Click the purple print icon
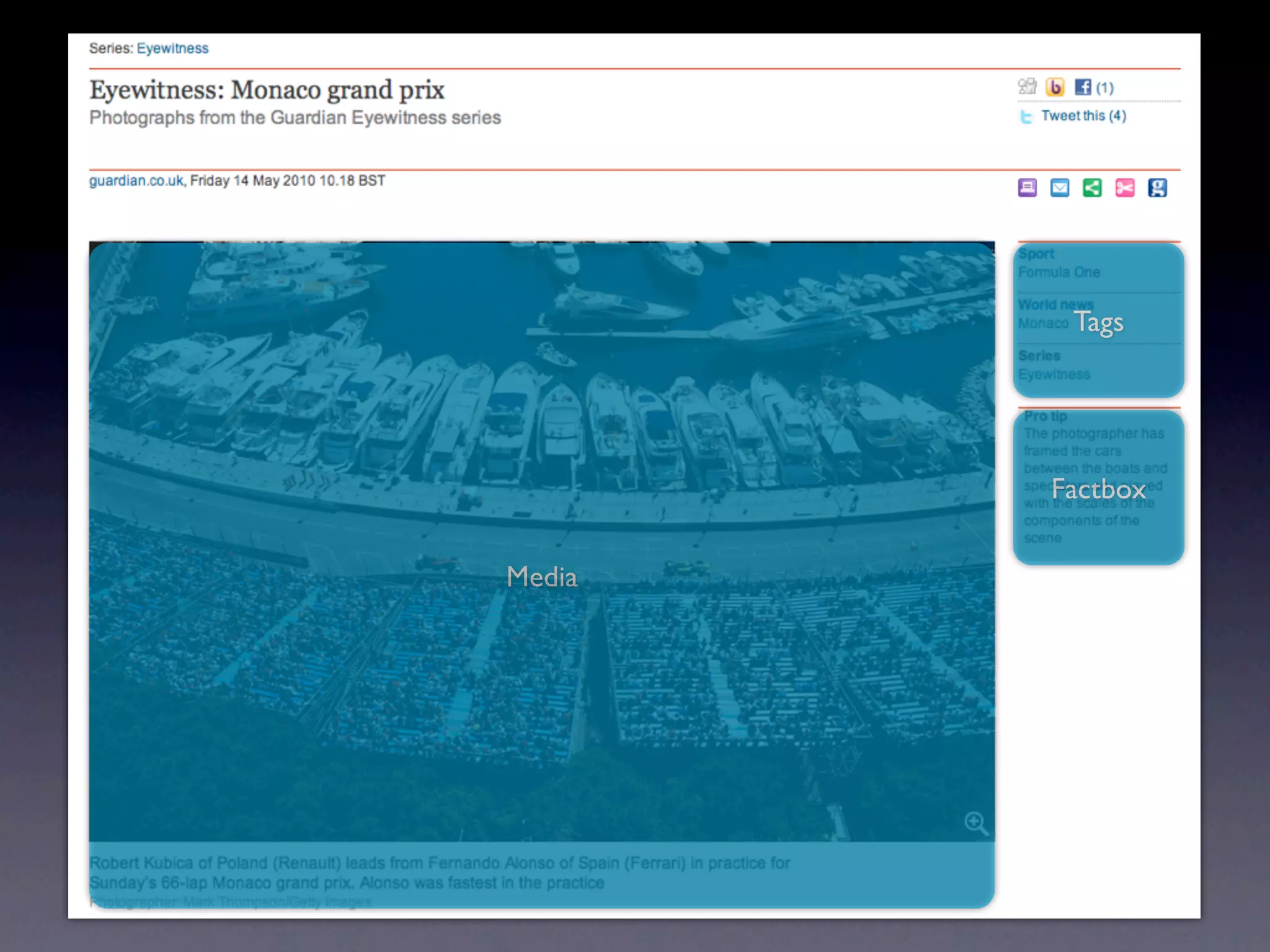 [1028, 188]
